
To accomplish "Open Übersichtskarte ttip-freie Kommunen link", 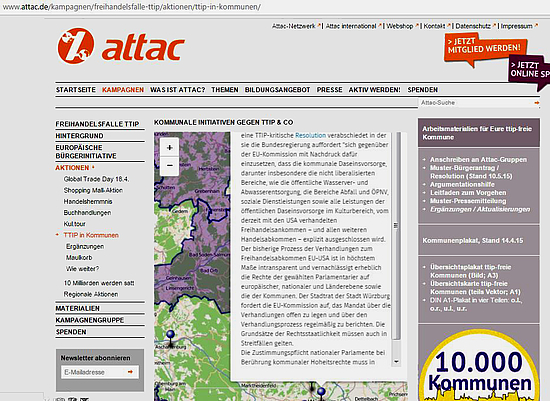I will pyautogui.click(x=475, y=288).
